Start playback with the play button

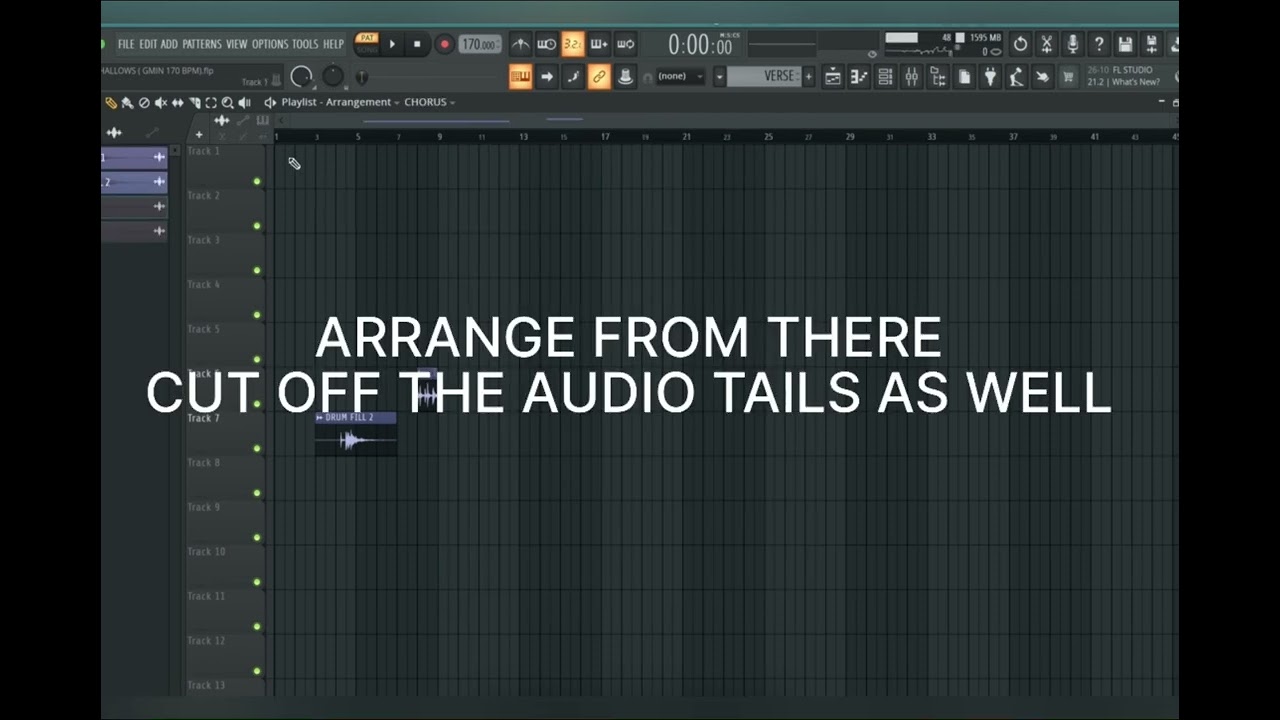coord(392,44)
